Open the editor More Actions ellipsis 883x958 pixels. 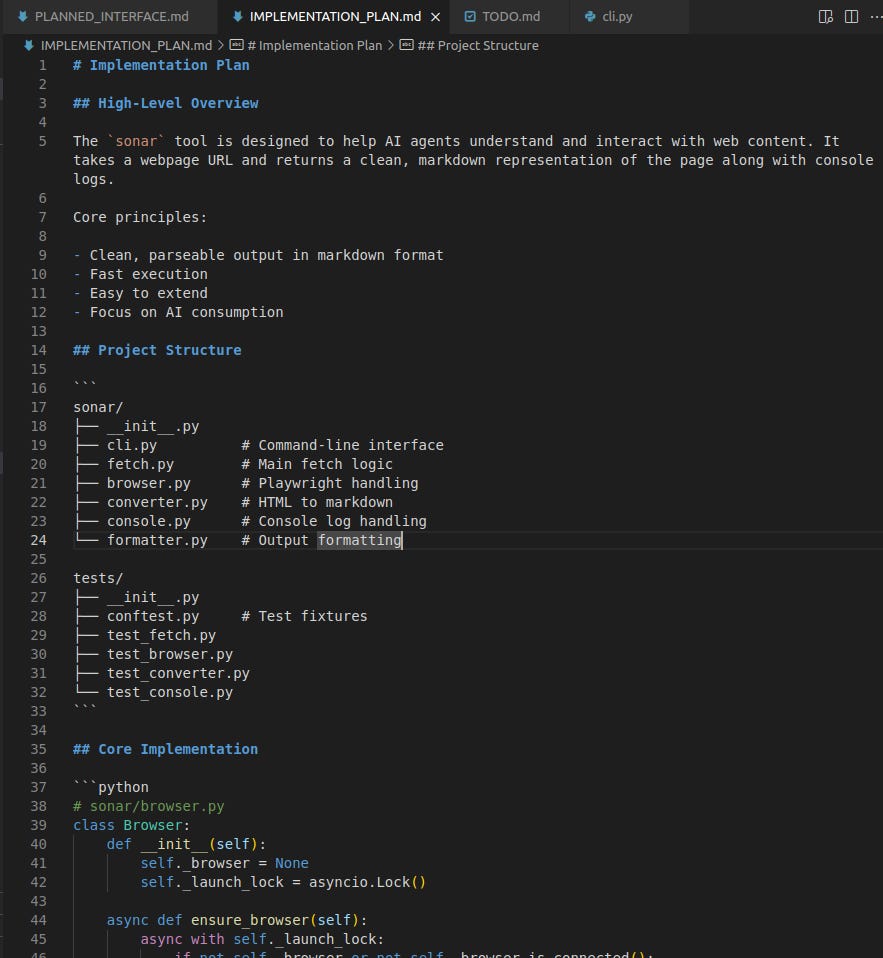[875, 16]
